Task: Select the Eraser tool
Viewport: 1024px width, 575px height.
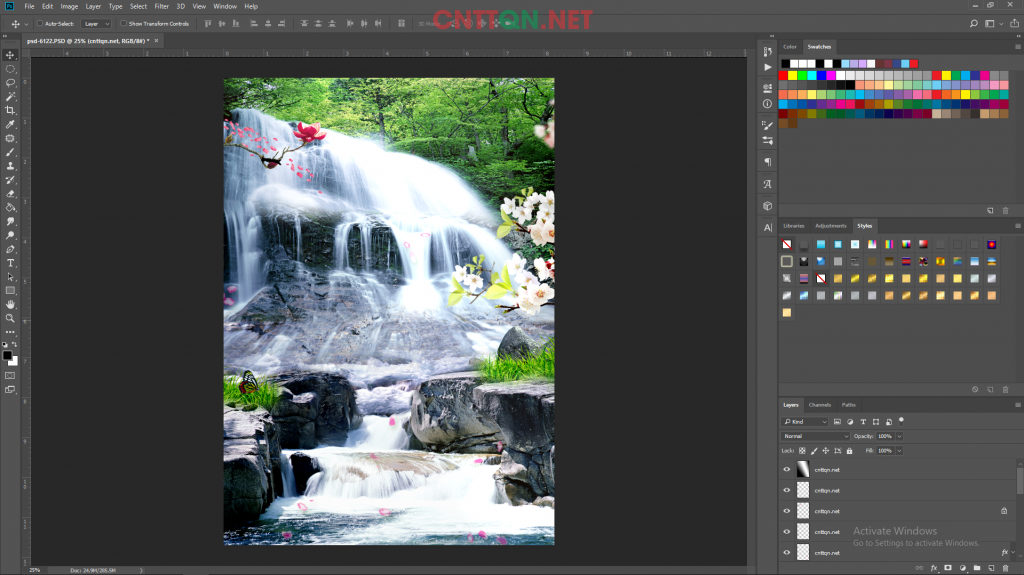Action: [10, 194]
